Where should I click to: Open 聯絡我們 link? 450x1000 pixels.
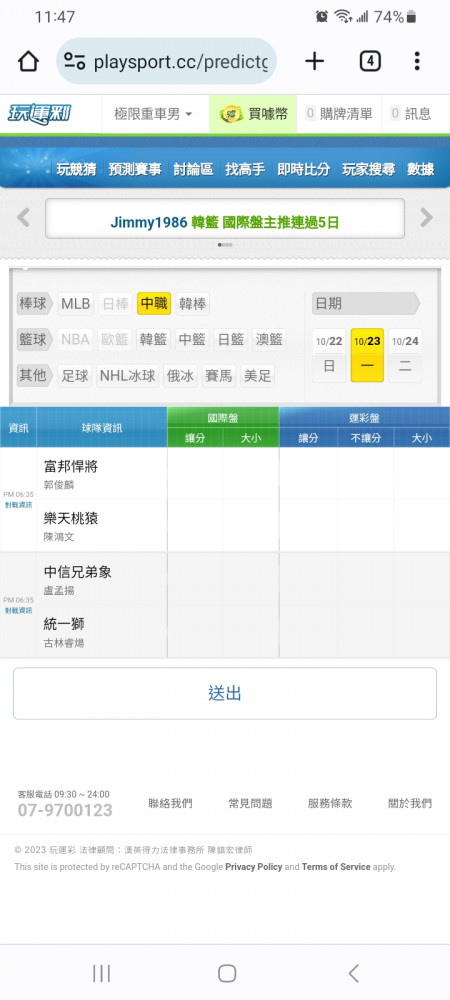170,804
